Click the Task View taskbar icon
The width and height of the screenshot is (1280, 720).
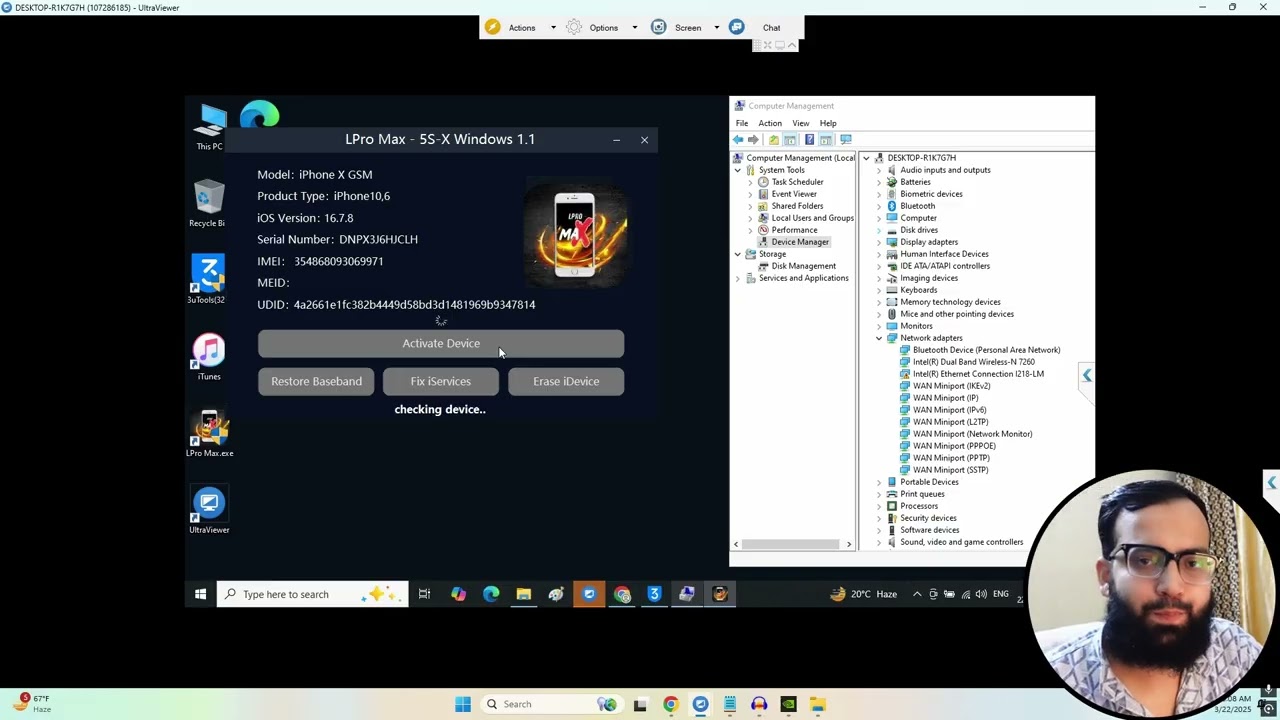424,594
